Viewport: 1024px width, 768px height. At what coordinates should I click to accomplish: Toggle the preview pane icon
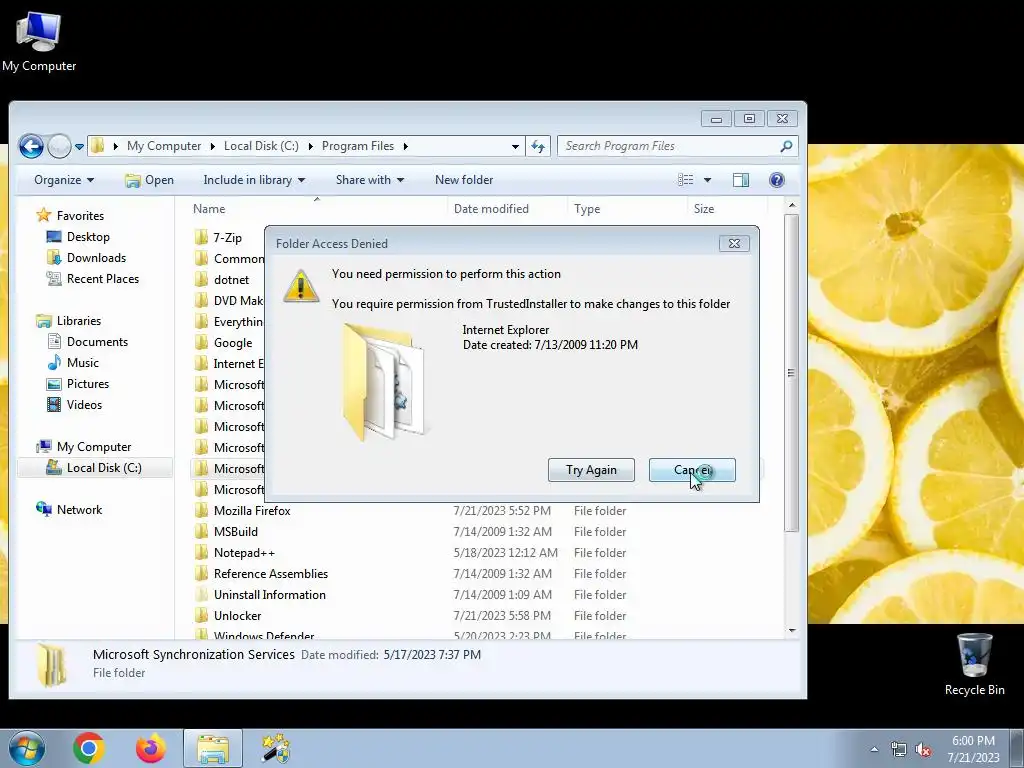pyautogui.click(x=741, y=180)
